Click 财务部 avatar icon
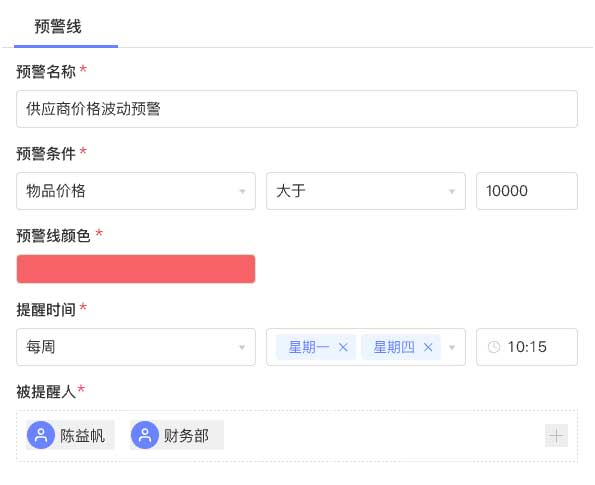The width and height of the screenshot is (595, 485). click(x=145, y=435)
